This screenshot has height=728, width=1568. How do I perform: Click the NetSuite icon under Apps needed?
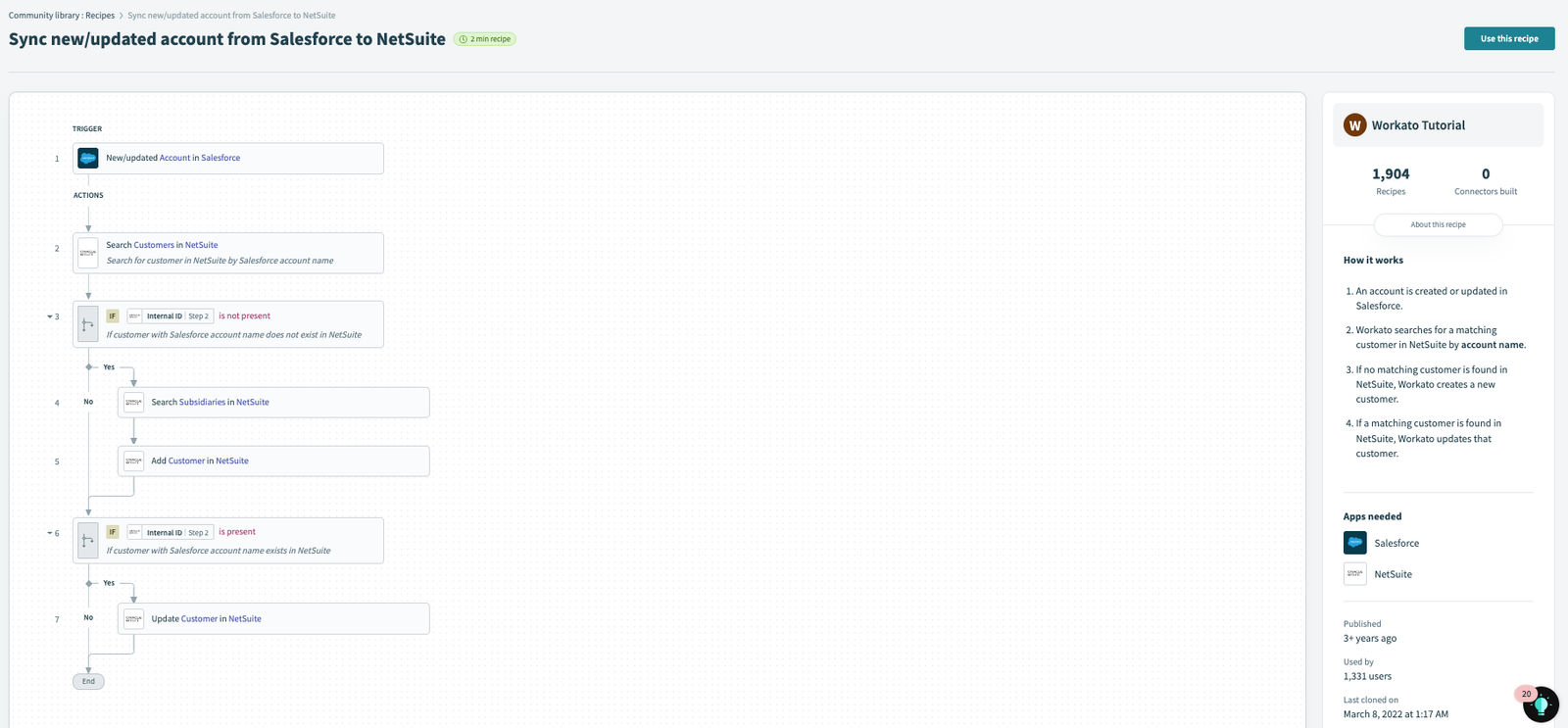point(1355,574)
